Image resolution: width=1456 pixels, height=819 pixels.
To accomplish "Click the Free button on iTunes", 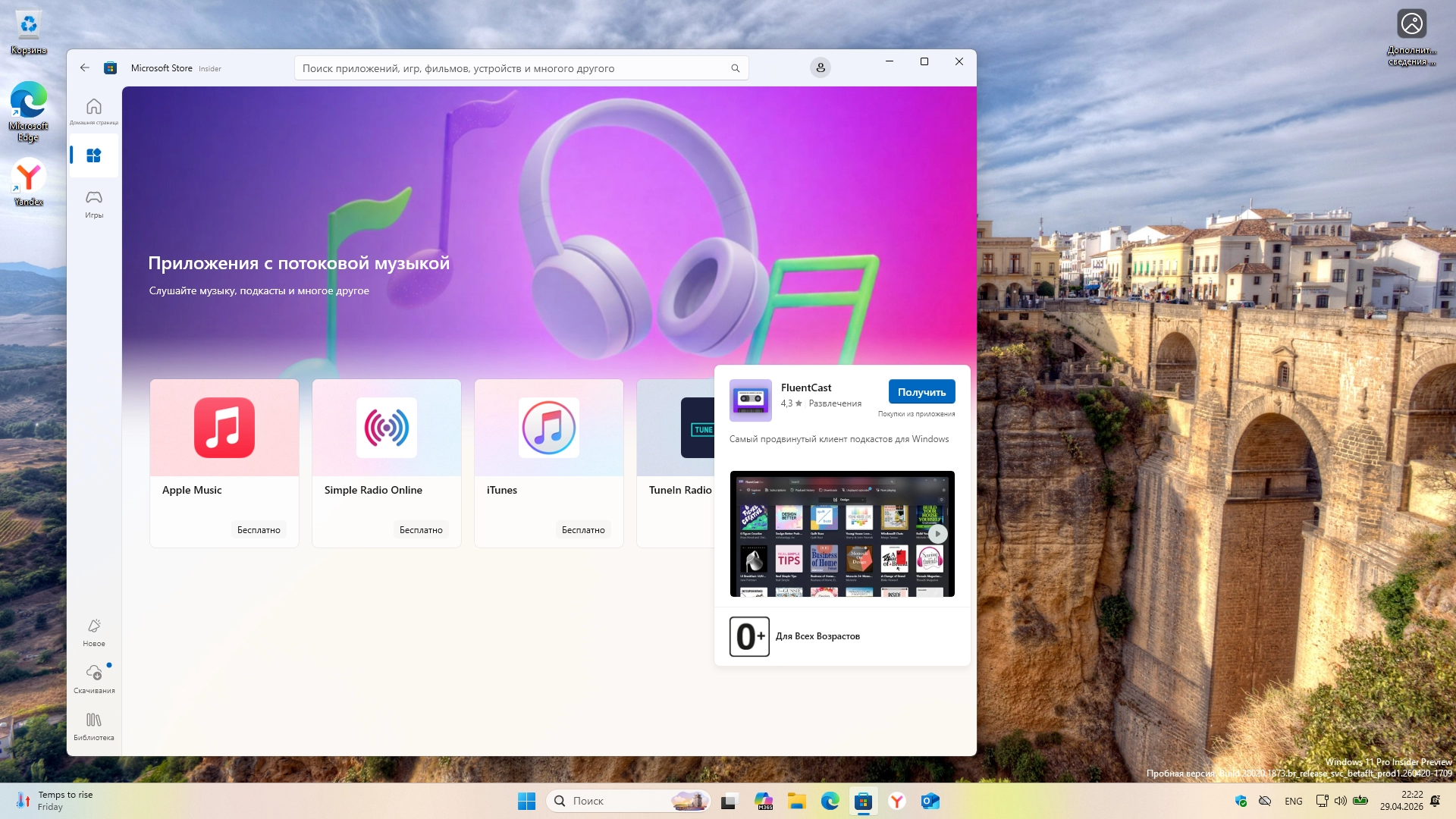I will [x=582, y=530].
